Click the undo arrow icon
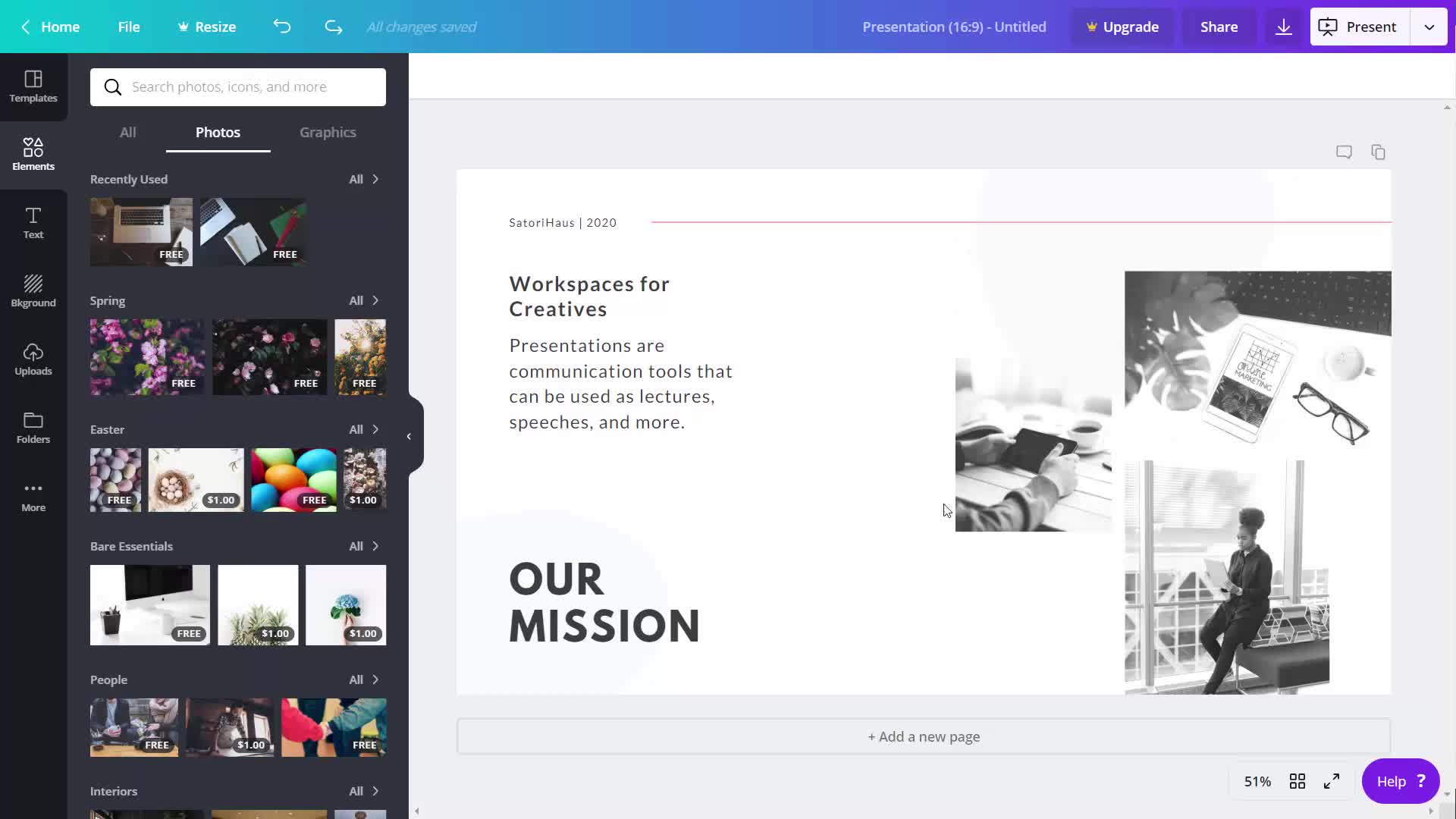The height and width of the screenshot is (819, 1456). tap(282, 27)
